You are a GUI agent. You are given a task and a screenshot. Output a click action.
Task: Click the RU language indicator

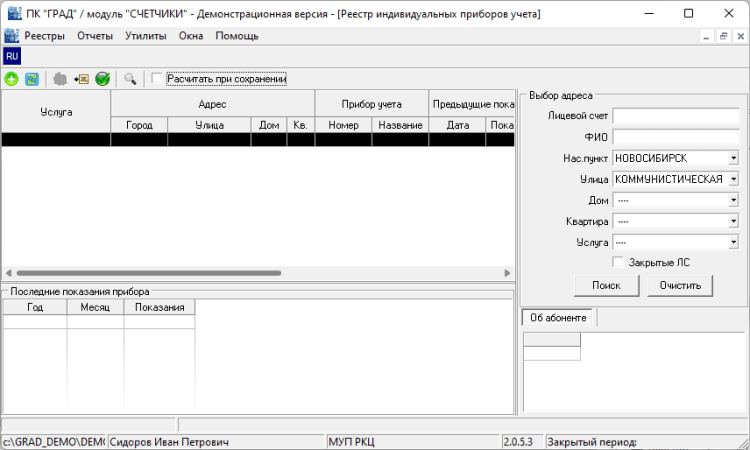[x=12, y=56]
